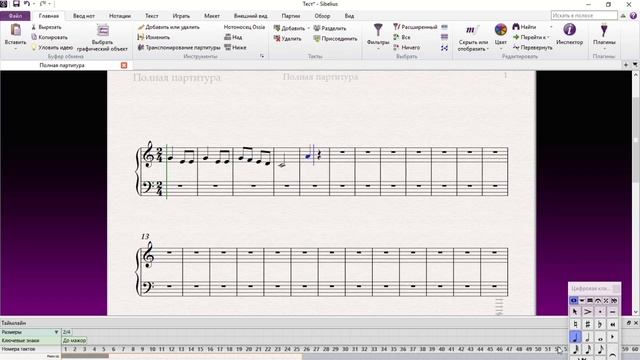Expand the Перейти к dropdown
Image resolution: width=640 pixels, height=360 pixels.
tap(548, 37)
